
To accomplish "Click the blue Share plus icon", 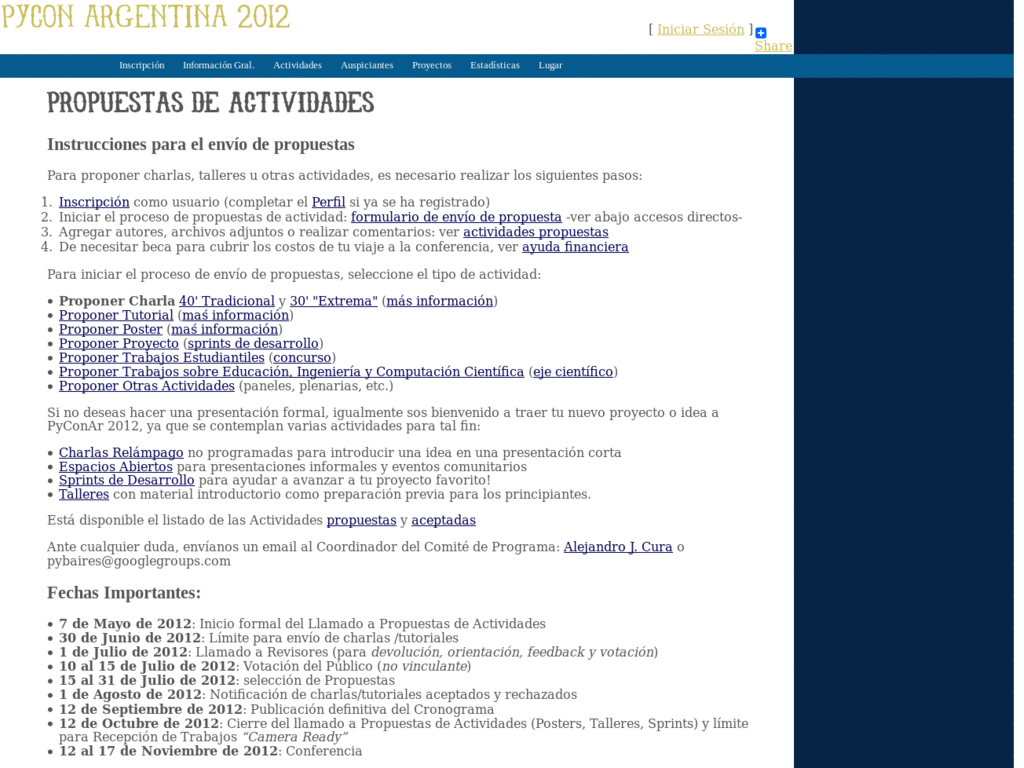I will (x=761, y=33).
